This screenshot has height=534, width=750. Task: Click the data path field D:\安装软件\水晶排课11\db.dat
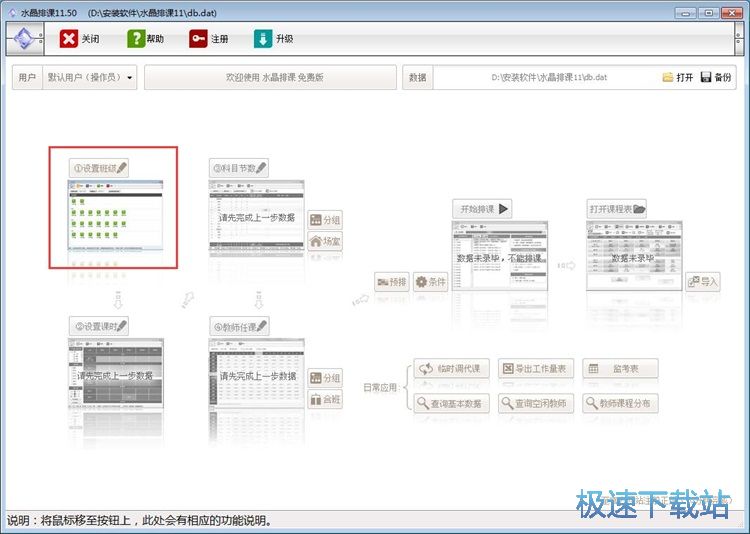(549, 78)
